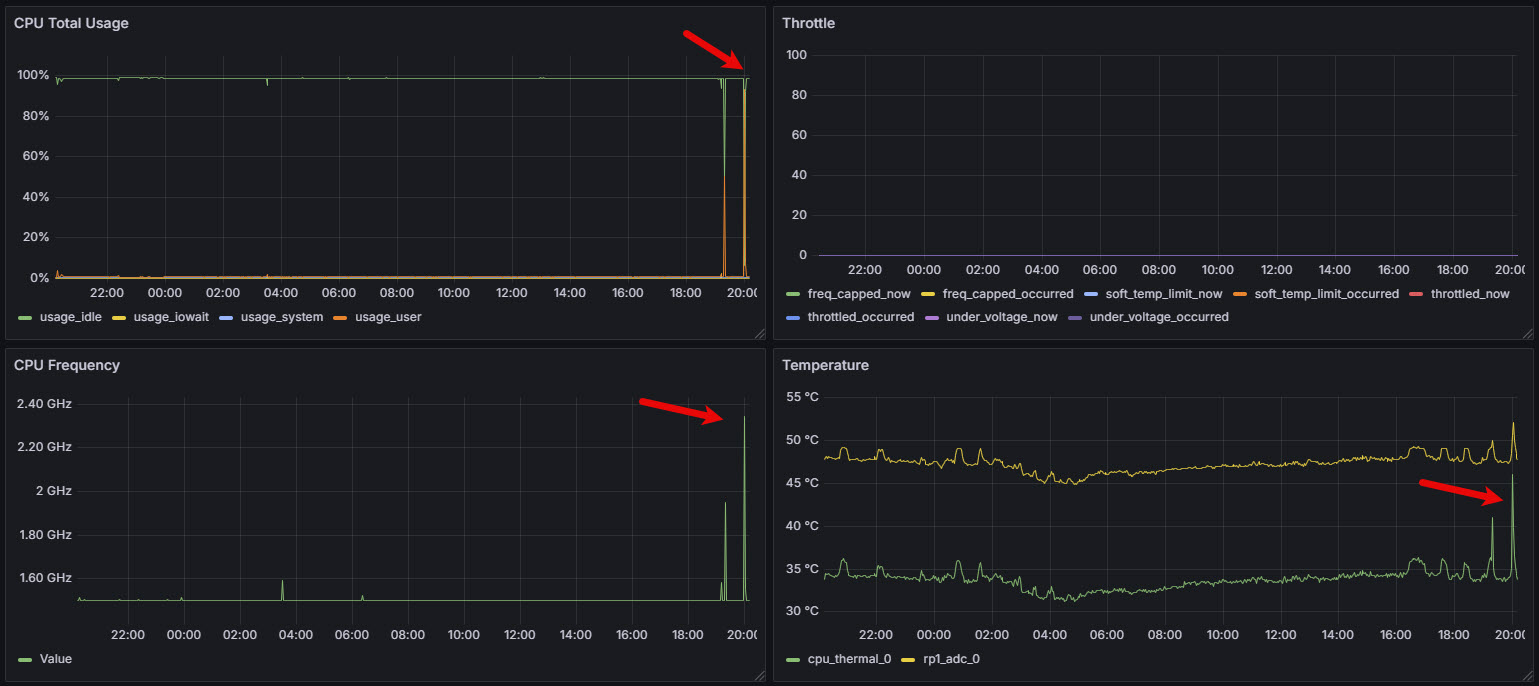This screenshot has height=686, width=1539.
Task: Click 16:00 label on CPU Frequency axis
Action: point(631,635)
